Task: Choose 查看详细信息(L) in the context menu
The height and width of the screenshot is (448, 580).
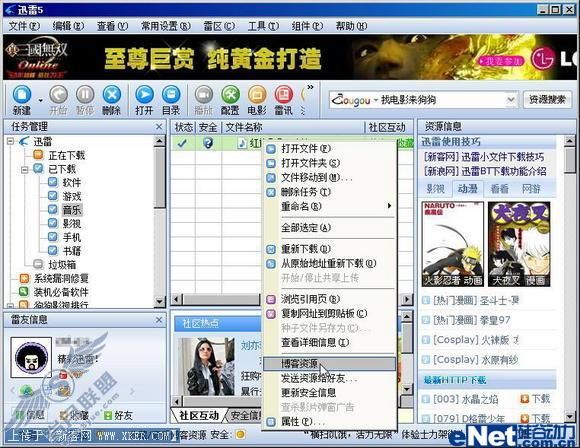Action: [x=329, y=342]
